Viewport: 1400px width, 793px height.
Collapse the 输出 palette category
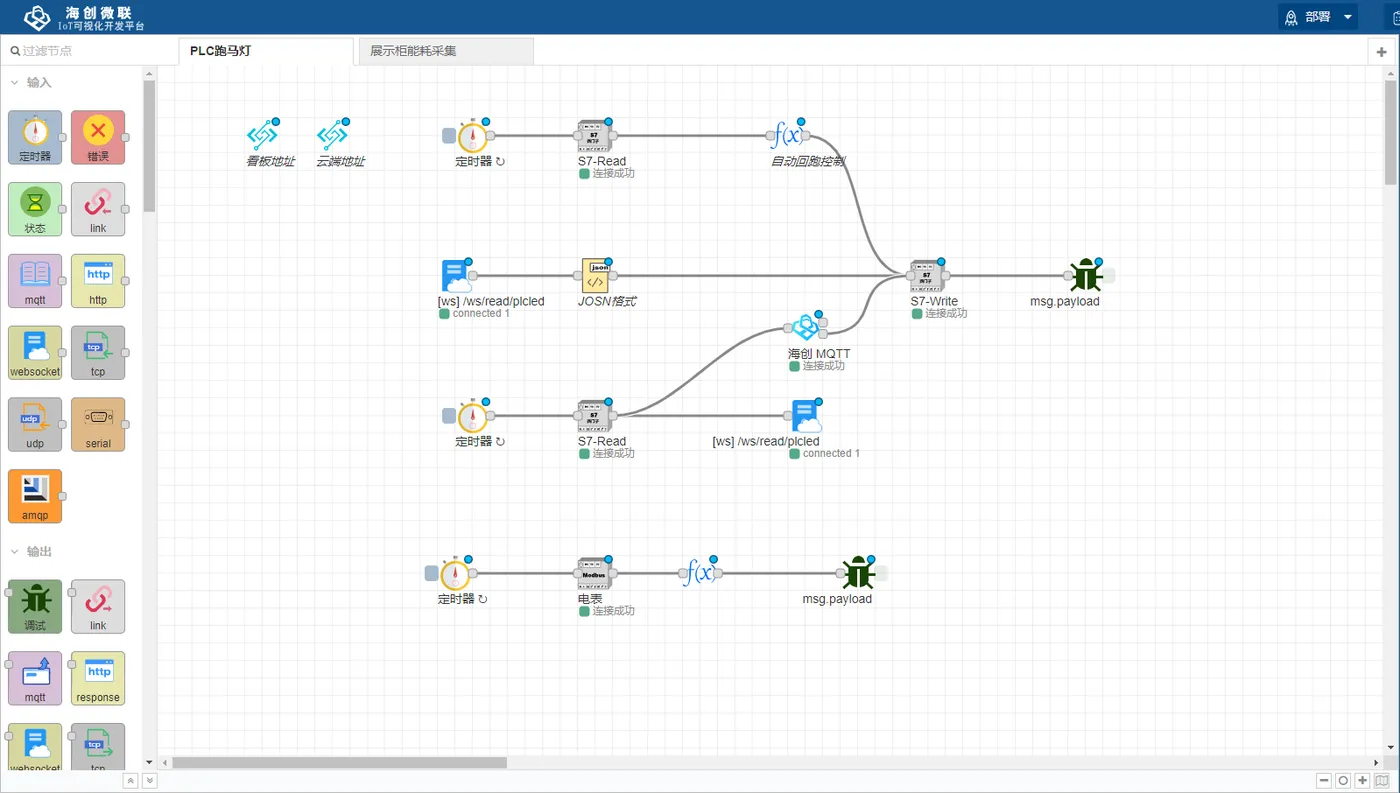click(x=15, y=551)
